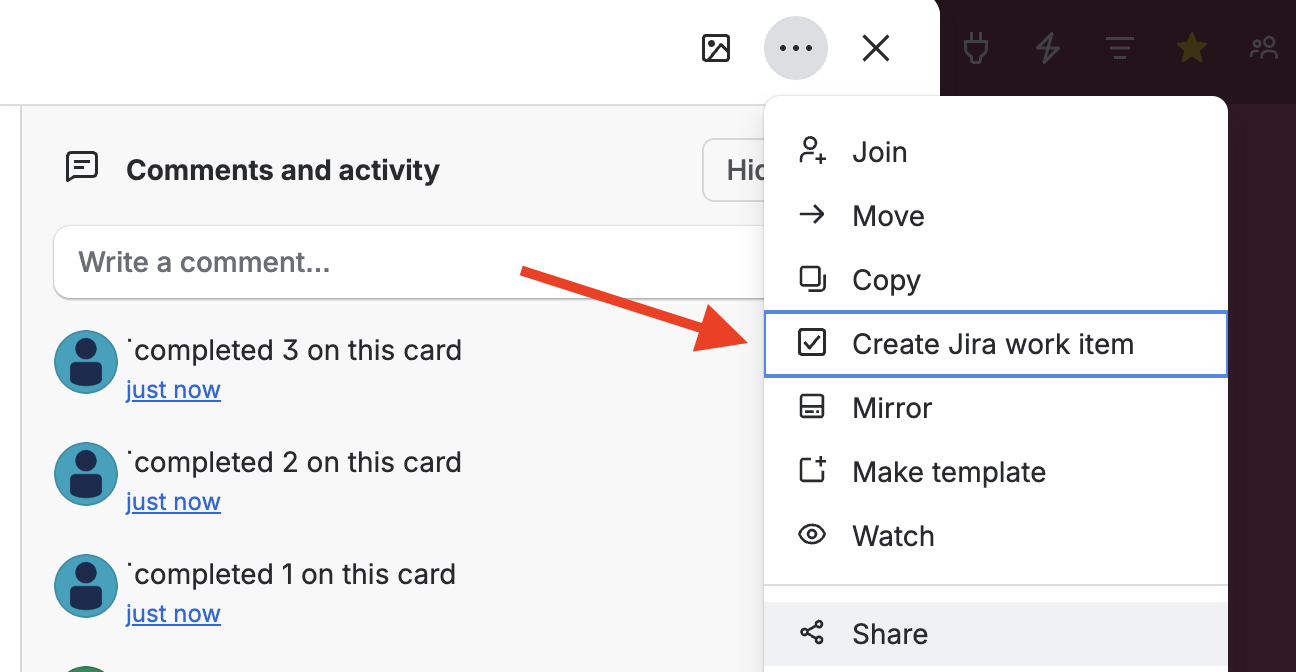Click the Jira checkbox icon
This screenshot has width=1296, height=672.
[812, 343]
